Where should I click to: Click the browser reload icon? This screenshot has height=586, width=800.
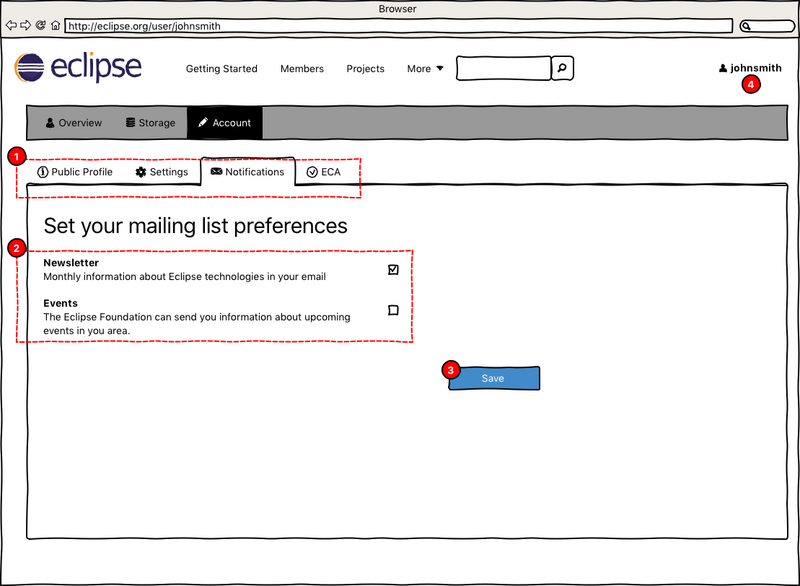tap(40, 25)
